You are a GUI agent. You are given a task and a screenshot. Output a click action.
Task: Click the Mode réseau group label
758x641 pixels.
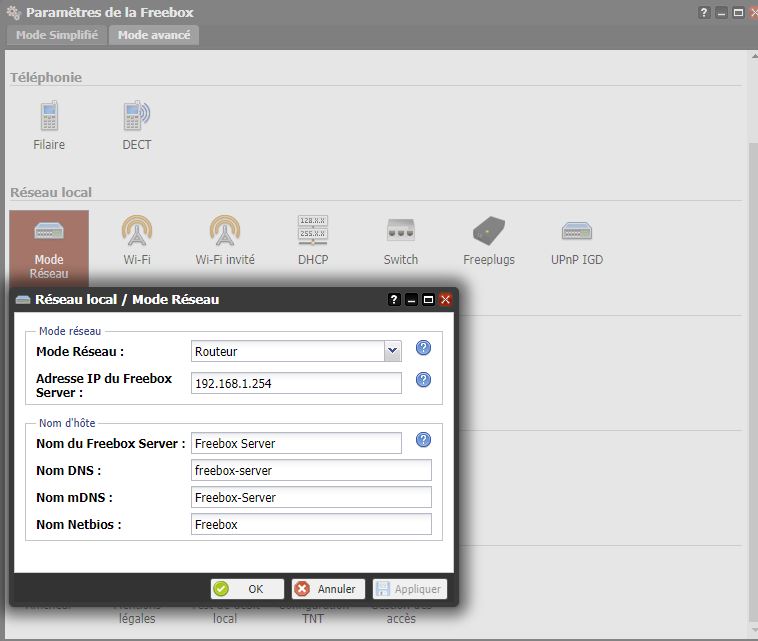click(x=70, y=331)
